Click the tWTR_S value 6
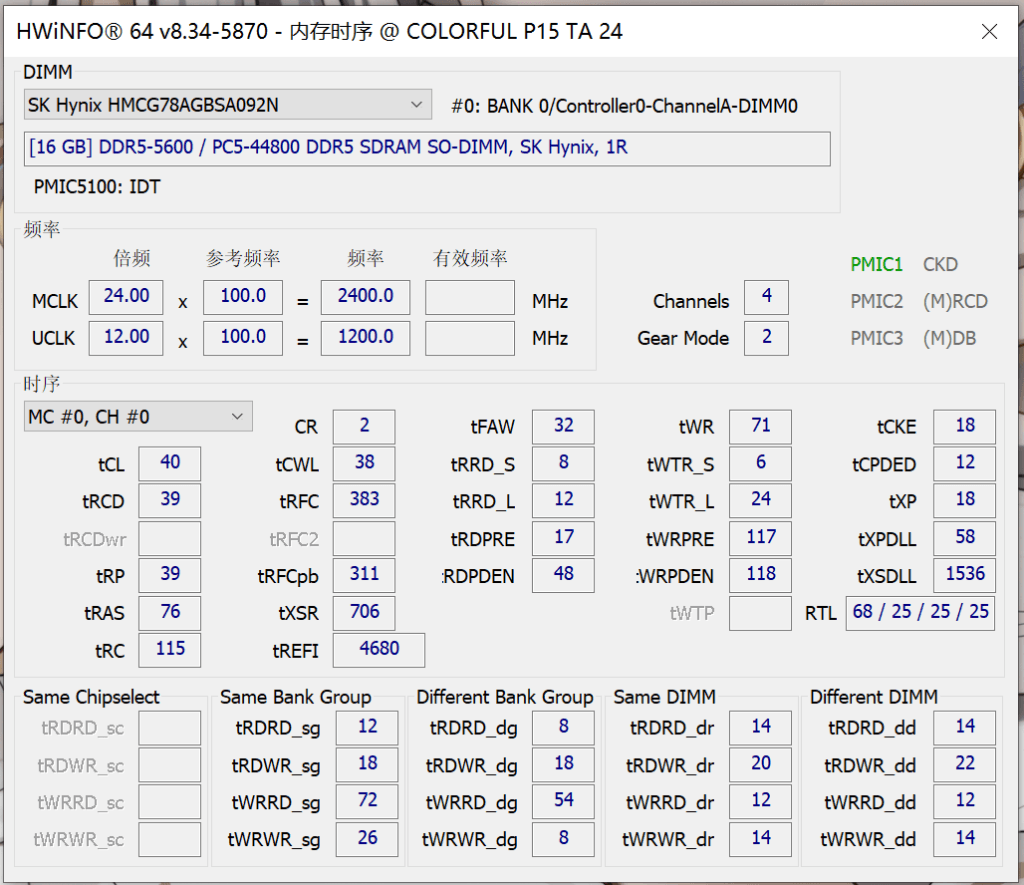Viewport: 1024px width, 885px height. click(761, 463)
